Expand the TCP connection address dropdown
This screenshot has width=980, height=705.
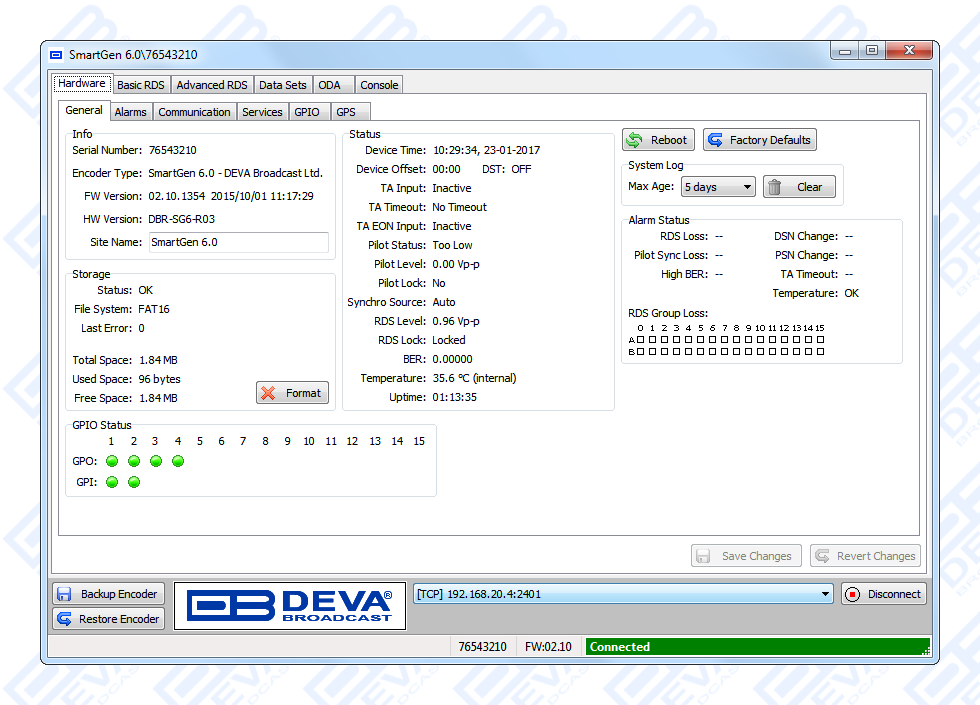pyautogui.click(x=825, y=594)
